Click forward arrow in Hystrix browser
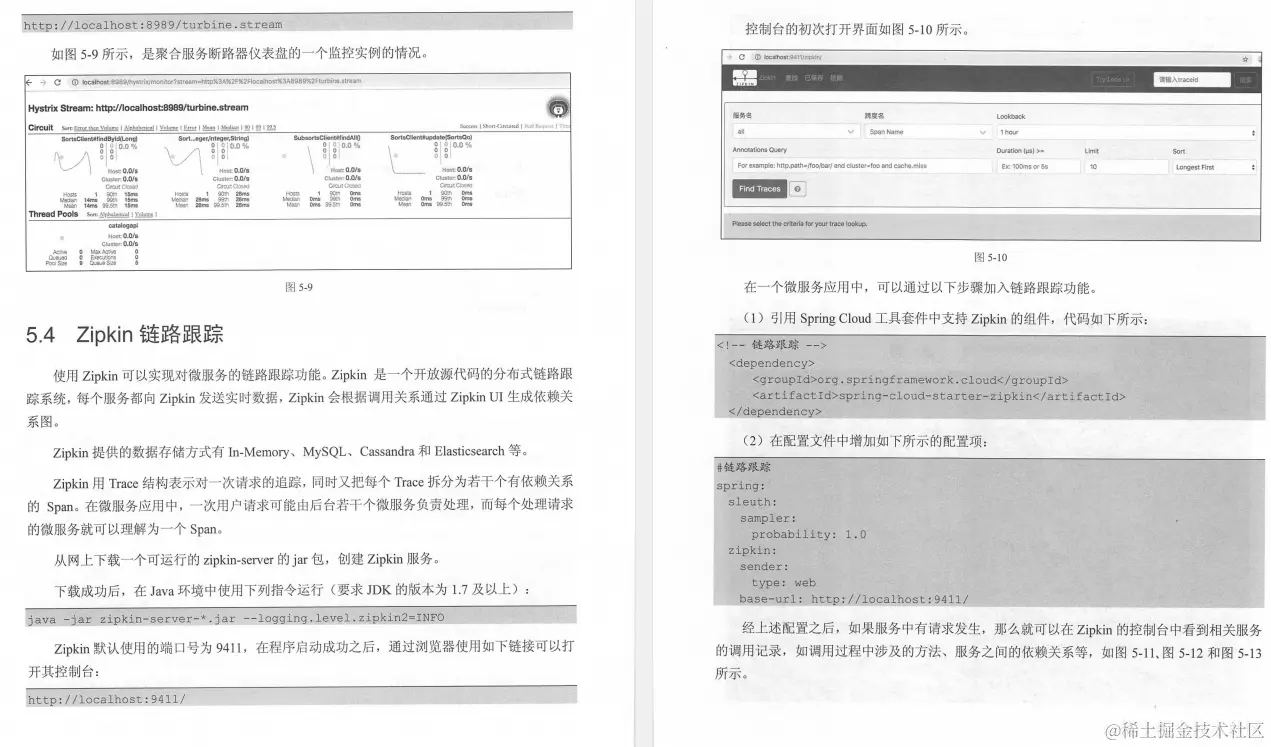Image resolution: width=1271 pixels, height=747 pixels. click(43, 83)
